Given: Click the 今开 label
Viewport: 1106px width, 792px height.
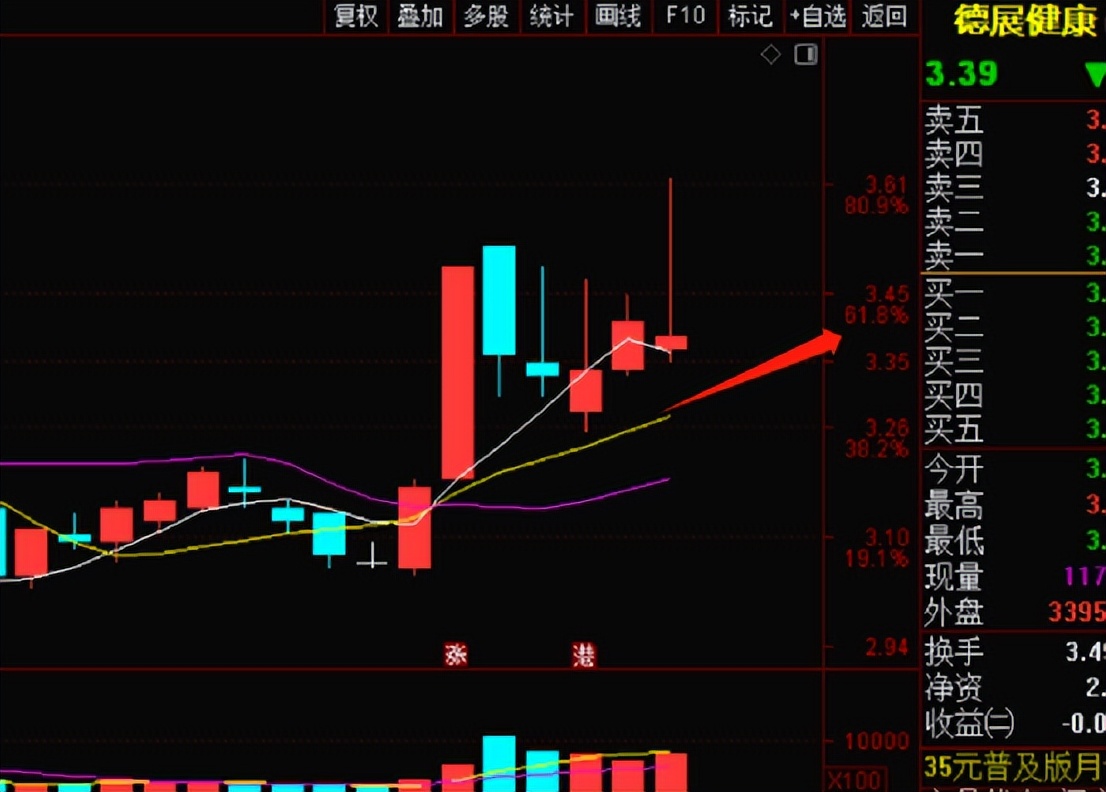Looking at the screenshot, I should (x=954, y=468).
